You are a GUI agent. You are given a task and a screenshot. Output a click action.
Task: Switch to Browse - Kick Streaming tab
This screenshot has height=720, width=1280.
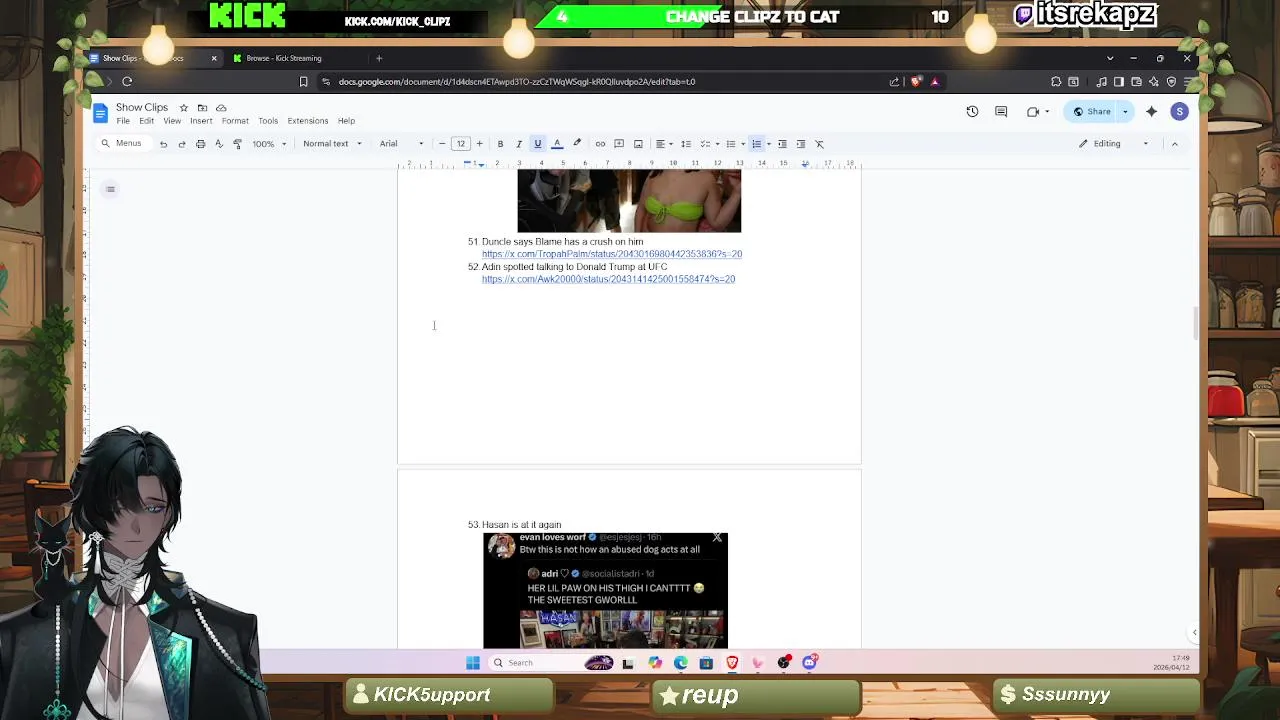point(285,58)
